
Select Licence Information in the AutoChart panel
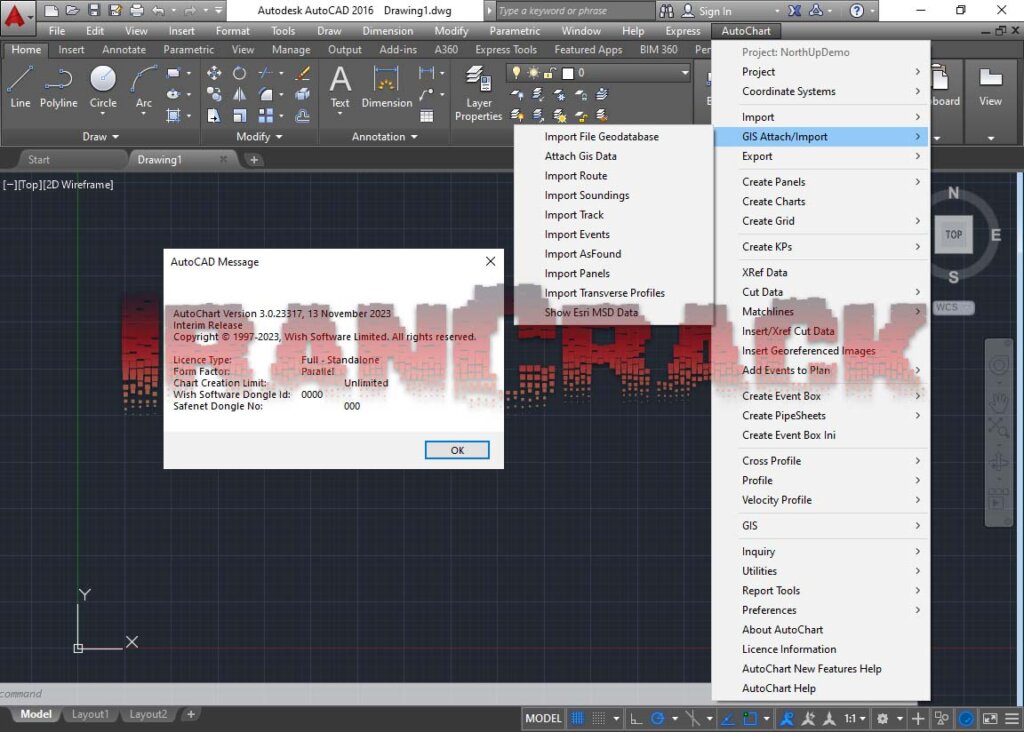click(789, 649)
